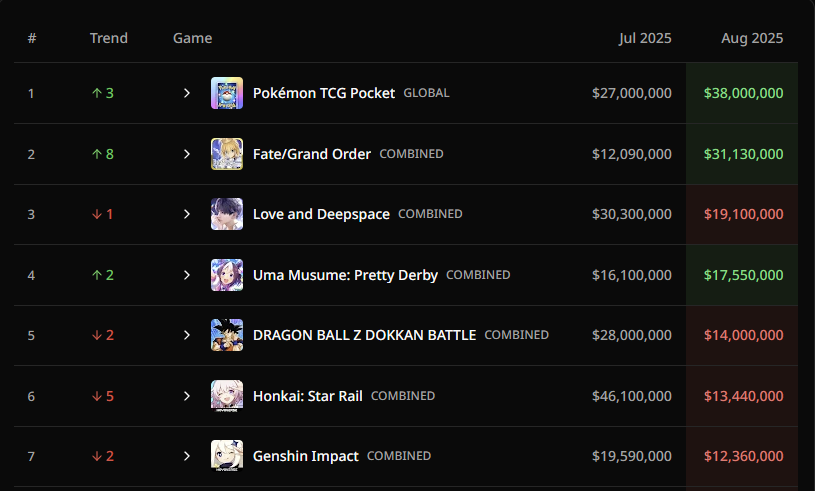
Task: Open the Honkai: Star Rail game icon
Action: tap(227, 396)
